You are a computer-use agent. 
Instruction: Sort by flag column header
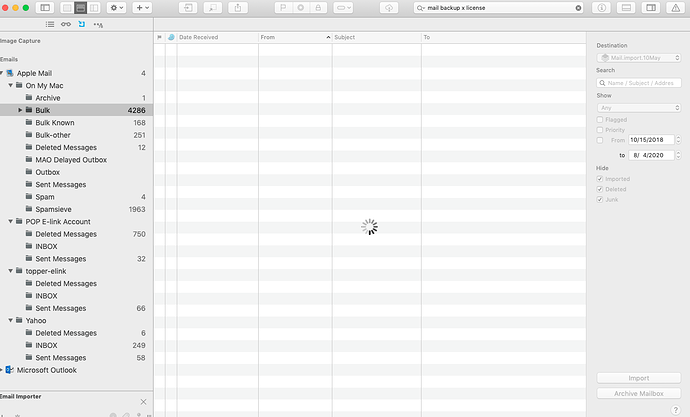(x=159, y=37)
